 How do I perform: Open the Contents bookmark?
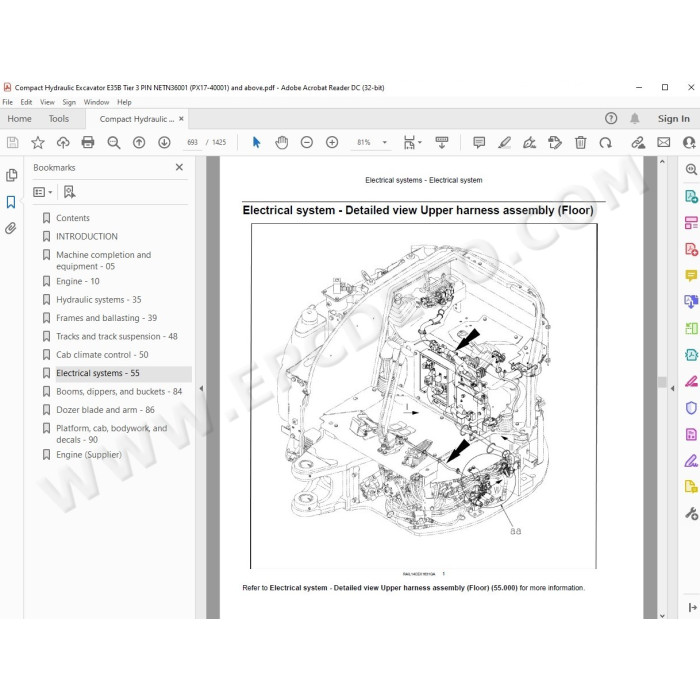point(72,218)
